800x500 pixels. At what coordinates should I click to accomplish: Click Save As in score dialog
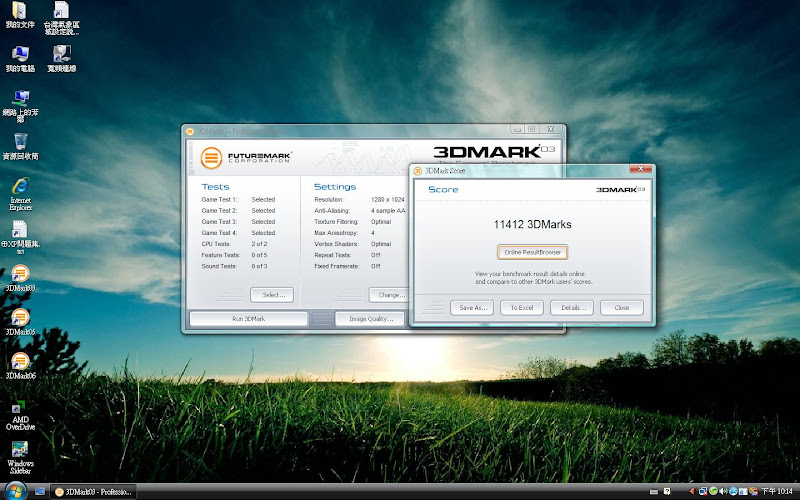(x=472, y=308)
